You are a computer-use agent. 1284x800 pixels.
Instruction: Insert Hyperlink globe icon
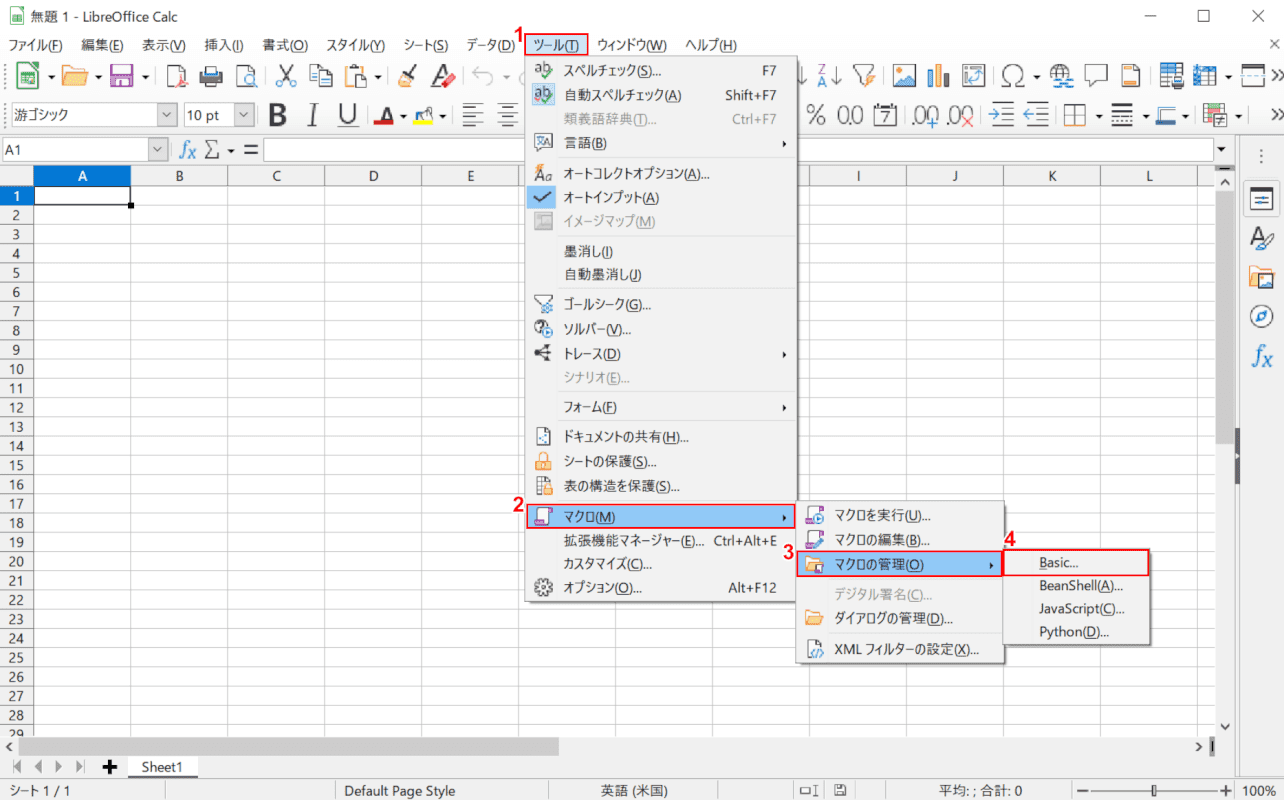point(1062,76)
